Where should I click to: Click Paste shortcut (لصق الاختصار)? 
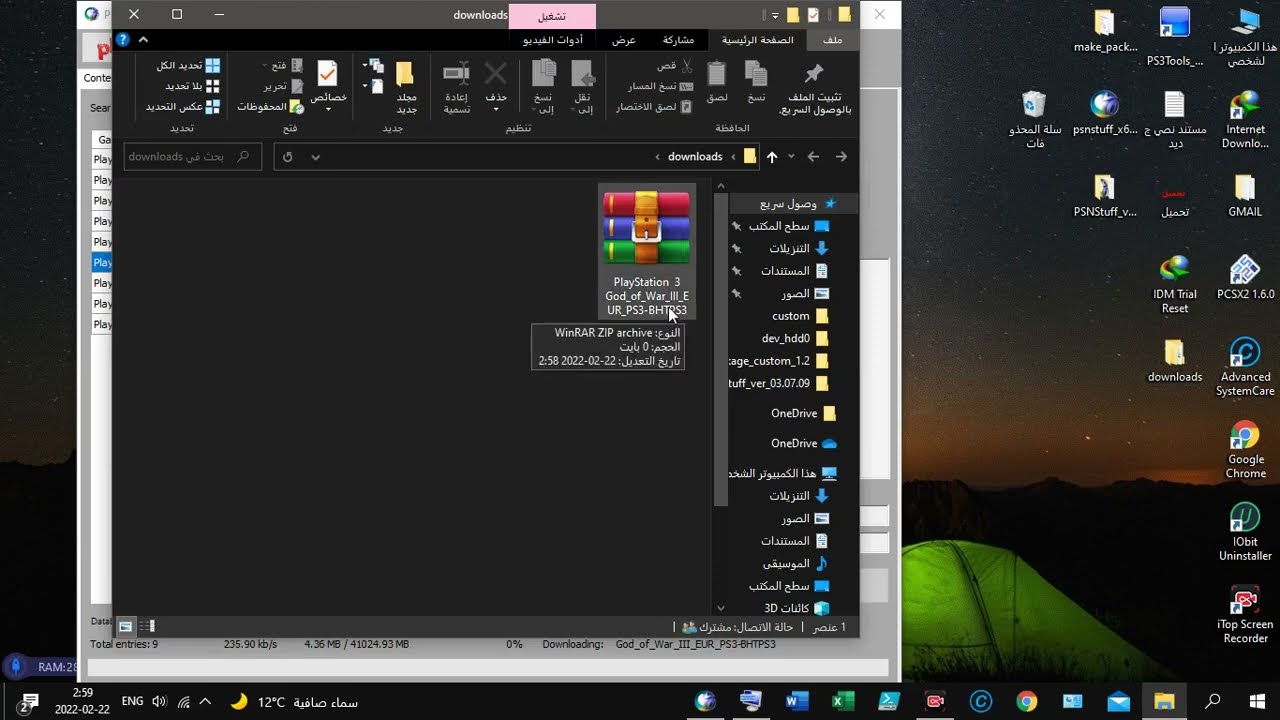point(655,107)
